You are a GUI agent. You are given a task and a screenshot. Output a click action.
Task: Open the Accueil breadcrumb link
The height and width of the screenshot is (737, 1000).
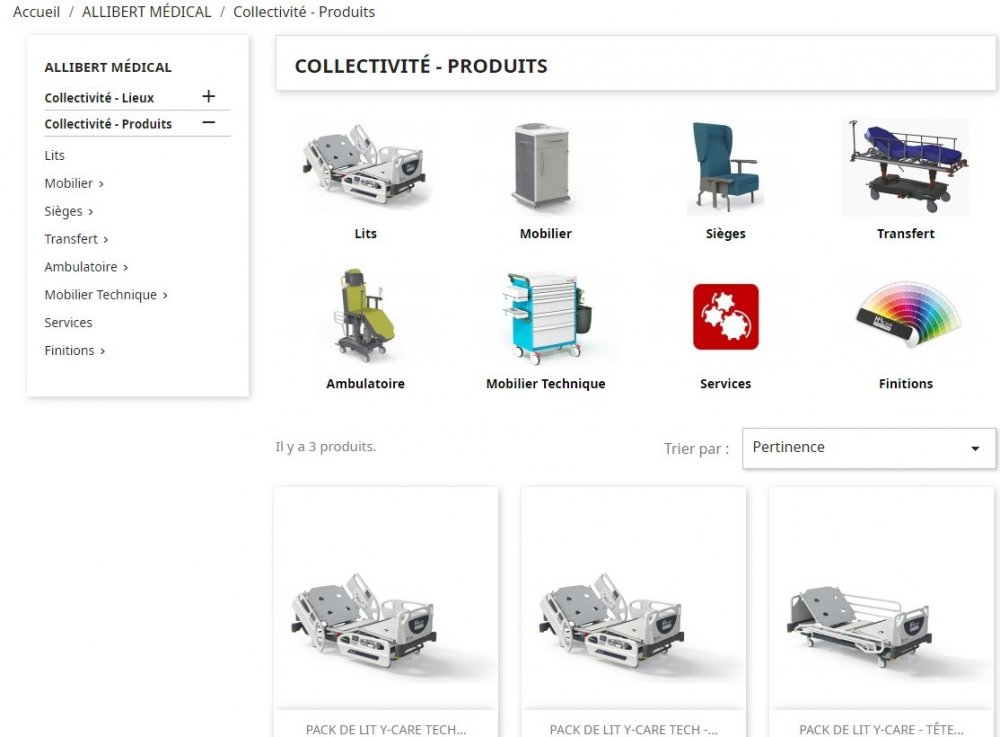pyautogui.click(x=36, y=11)
